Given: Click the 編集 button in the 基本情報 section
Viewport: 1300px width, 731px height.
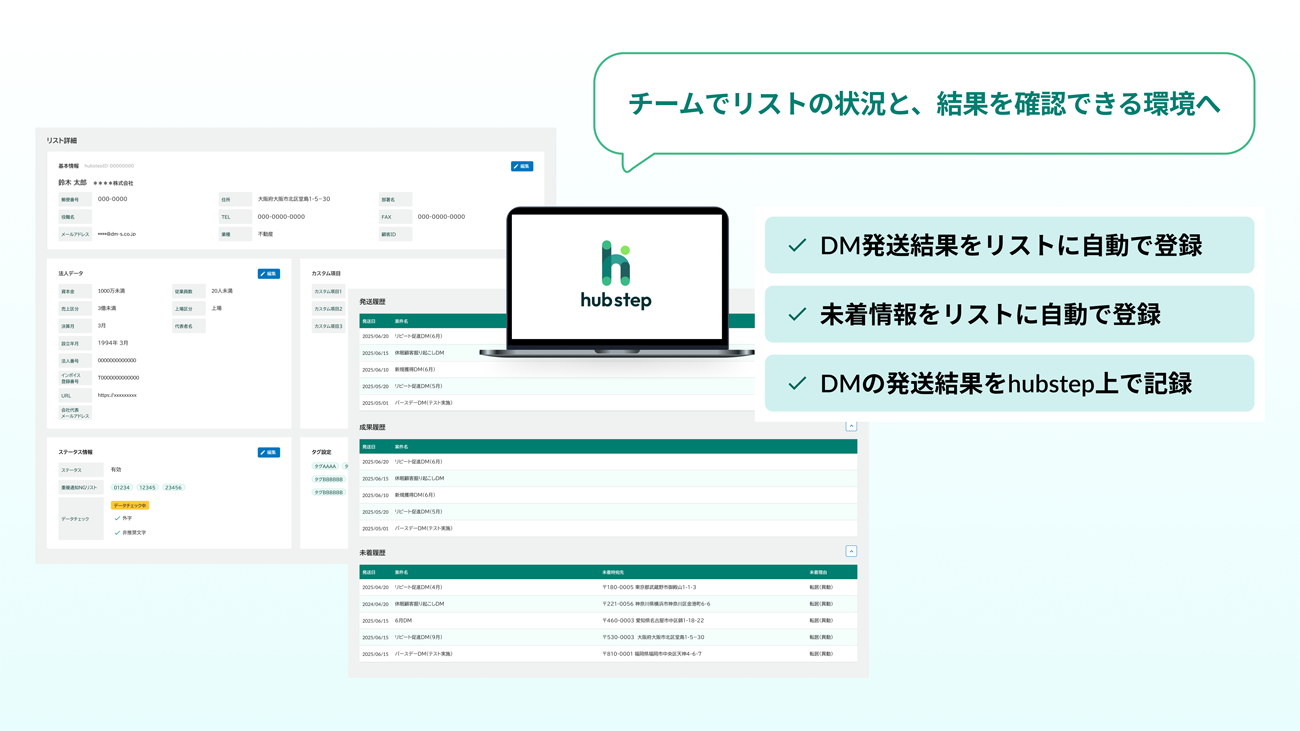Looking at the screenshot, I should click(522, 166).
